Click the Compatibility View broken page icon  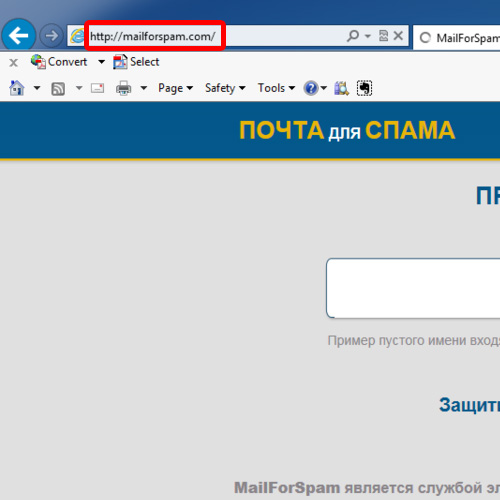pos(383,35)
